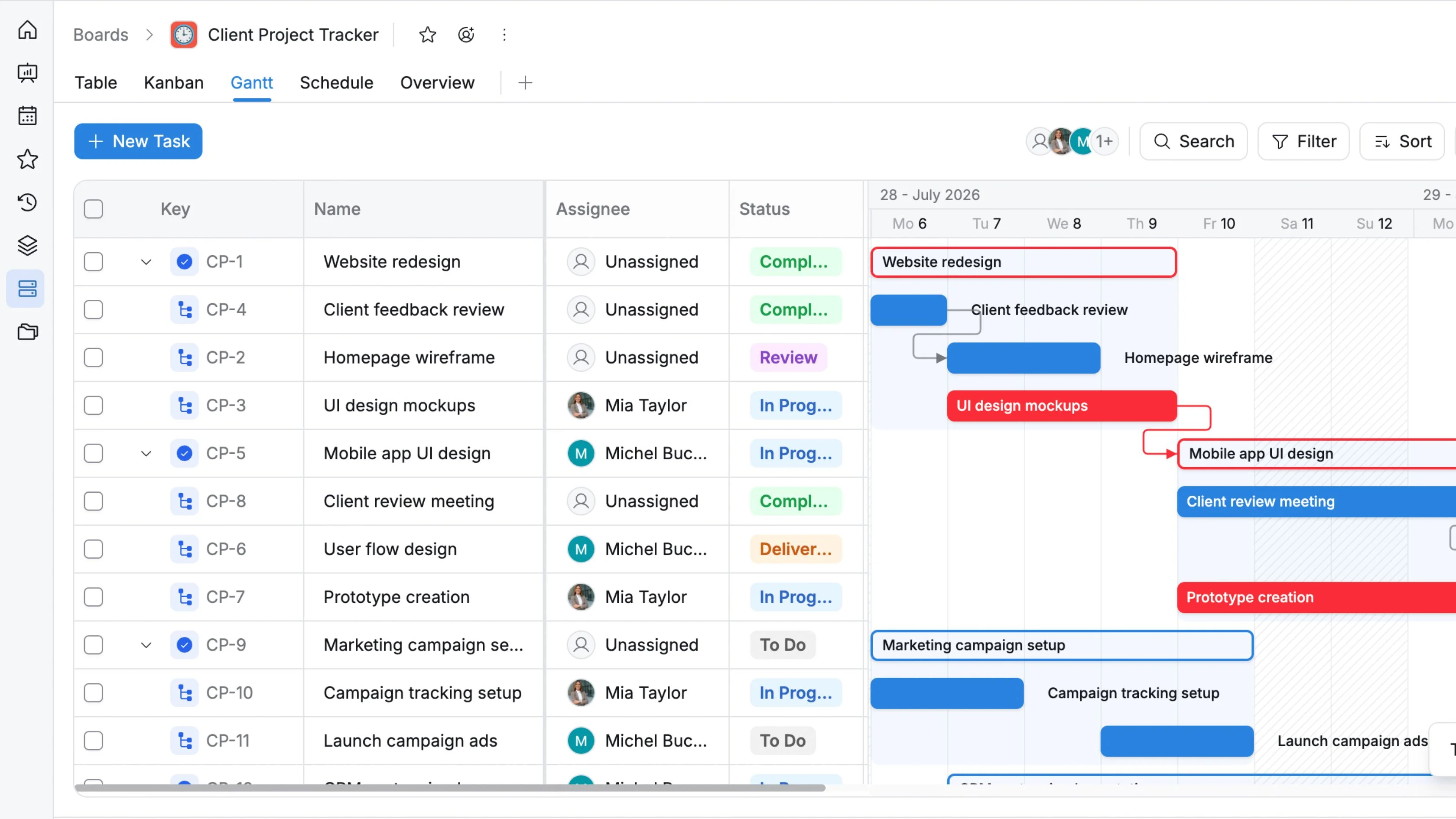Select the red Prototype creation Gantt bar
Screen dimensions: 1456x819
click(1316, 598)
